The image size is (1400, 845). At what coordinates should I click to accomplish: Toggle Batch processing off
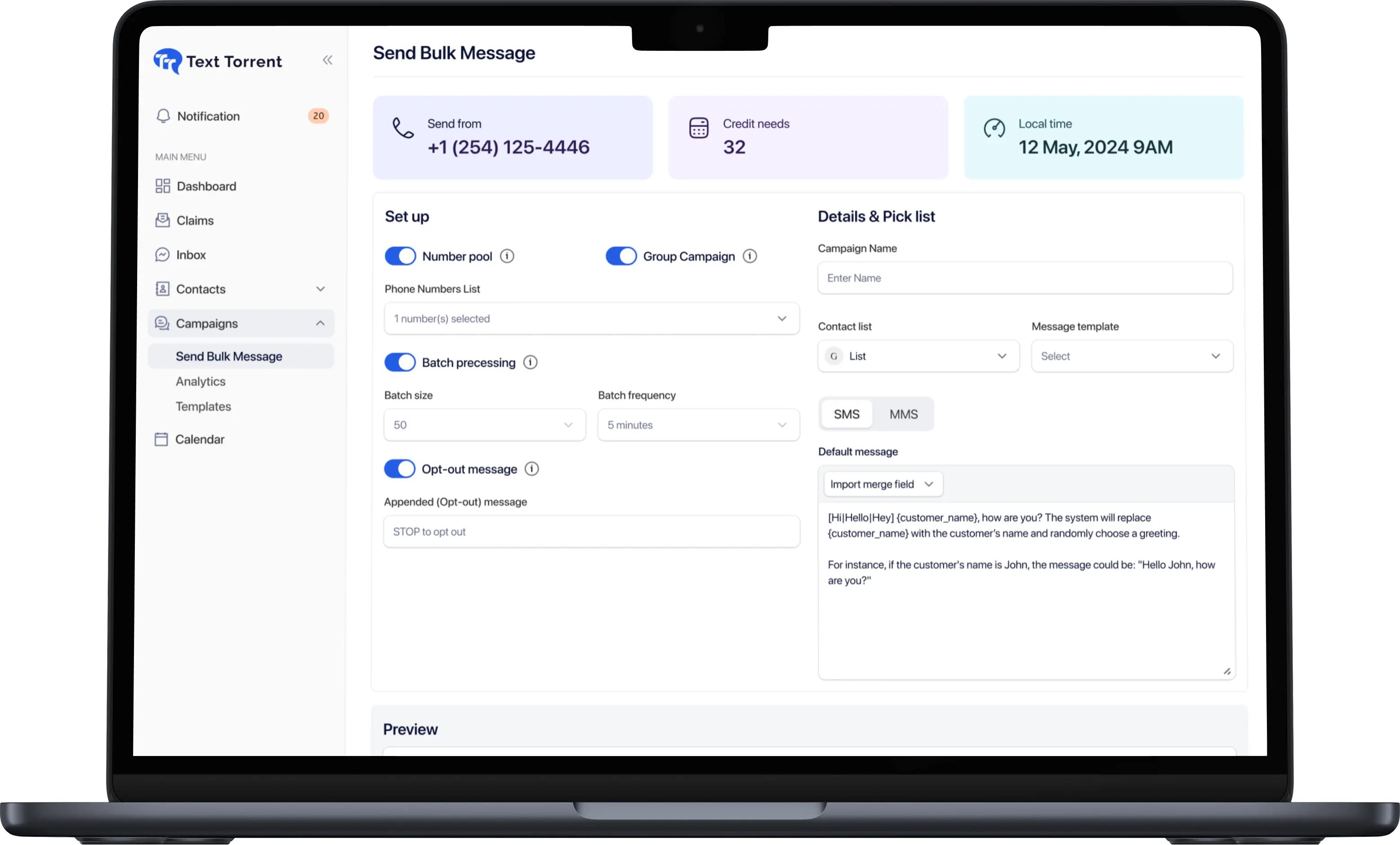(400, 362)
